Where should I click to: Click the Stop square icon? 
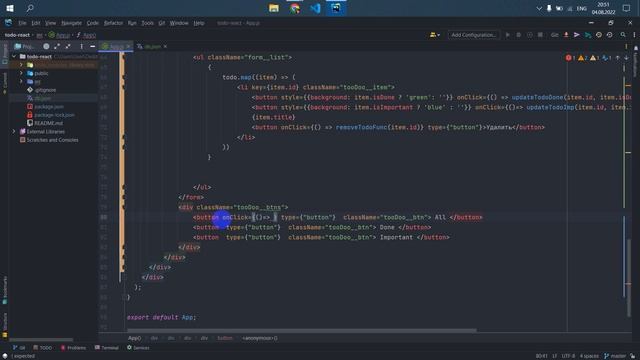(540, 35)
